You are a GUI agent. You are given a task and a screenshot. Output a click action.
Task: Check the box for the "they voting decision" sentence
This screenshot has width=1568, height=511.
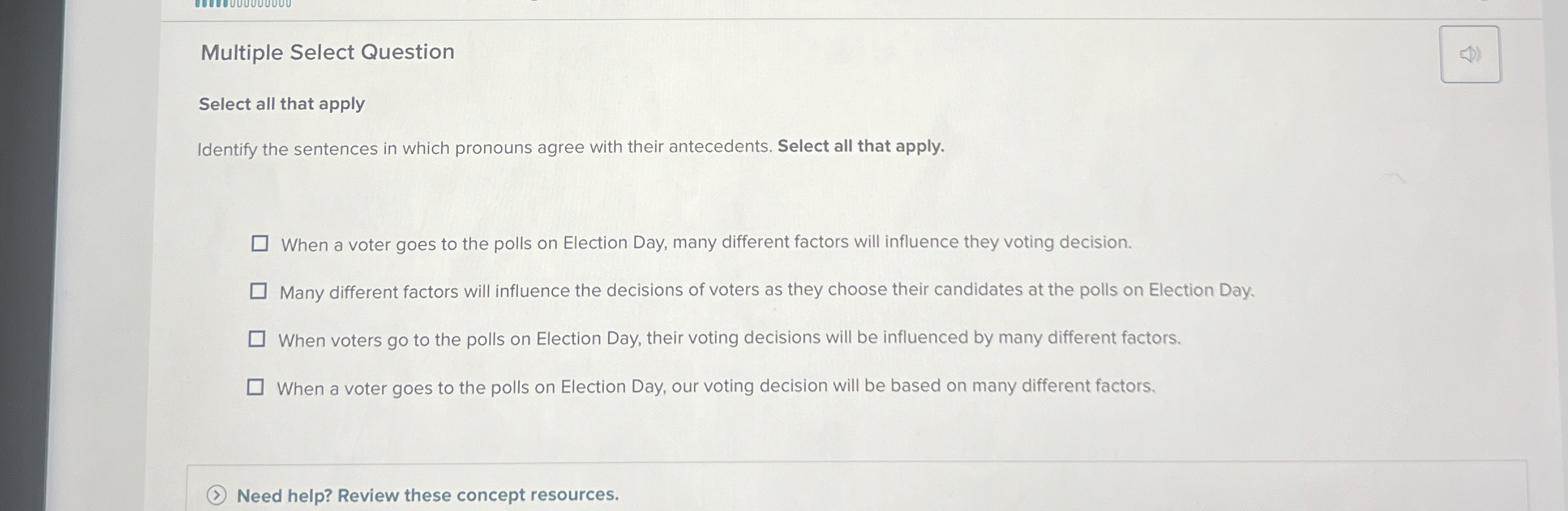tap(260, 243)
